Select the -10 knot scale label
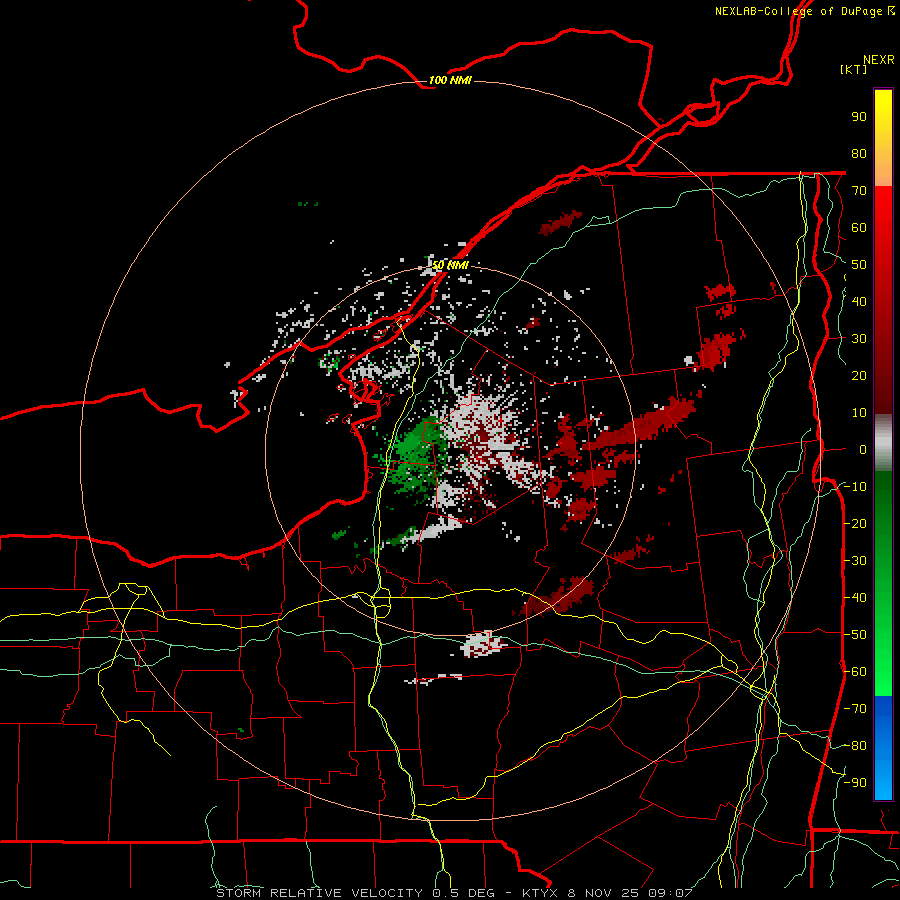 click(x=855, y=487)
